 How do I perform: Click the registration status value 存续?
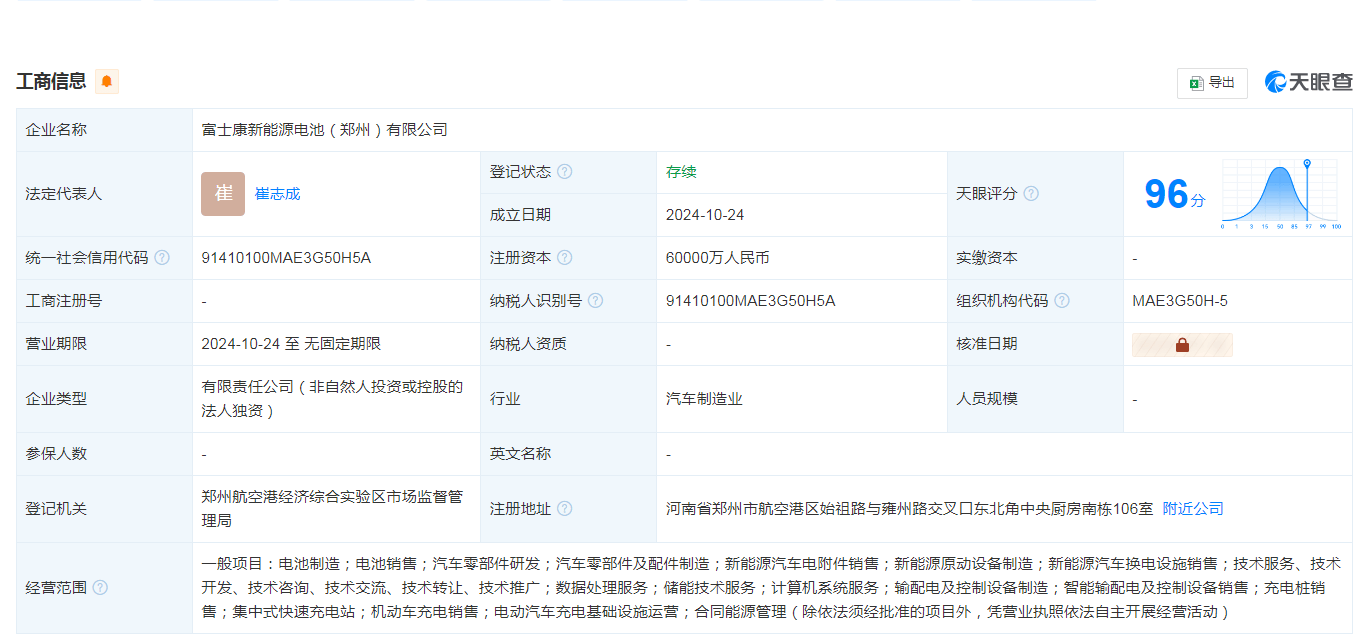coord(681,172)
